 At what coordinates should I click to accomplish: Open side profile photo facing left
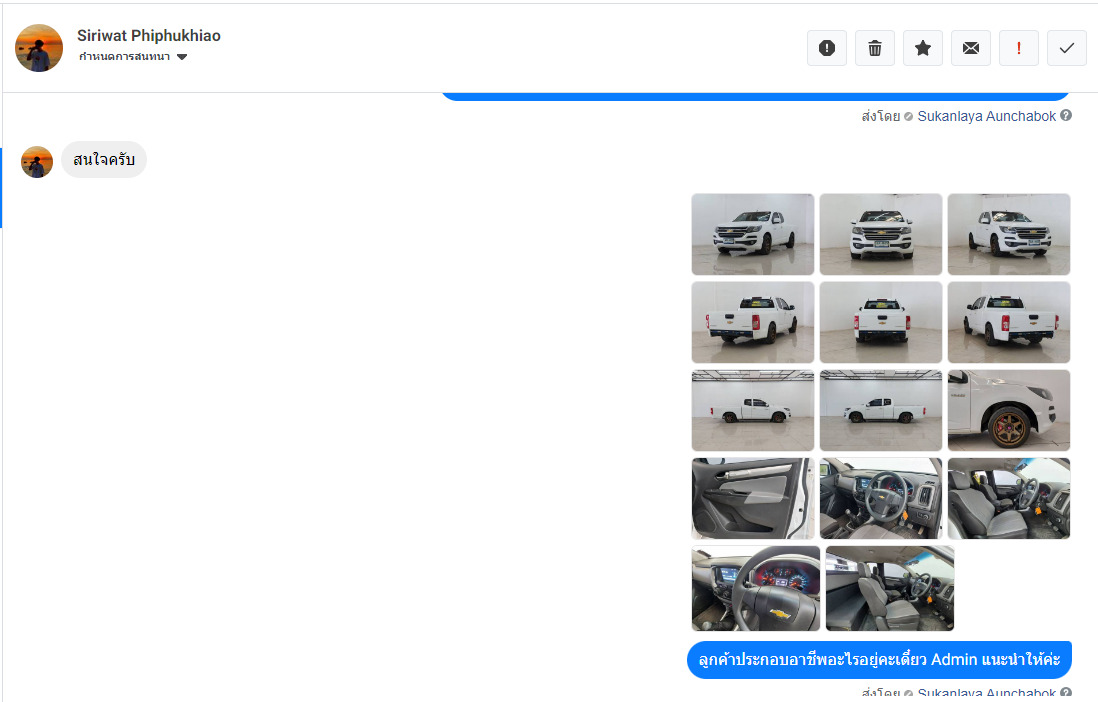pyautogui.click(x=881, y=411)
